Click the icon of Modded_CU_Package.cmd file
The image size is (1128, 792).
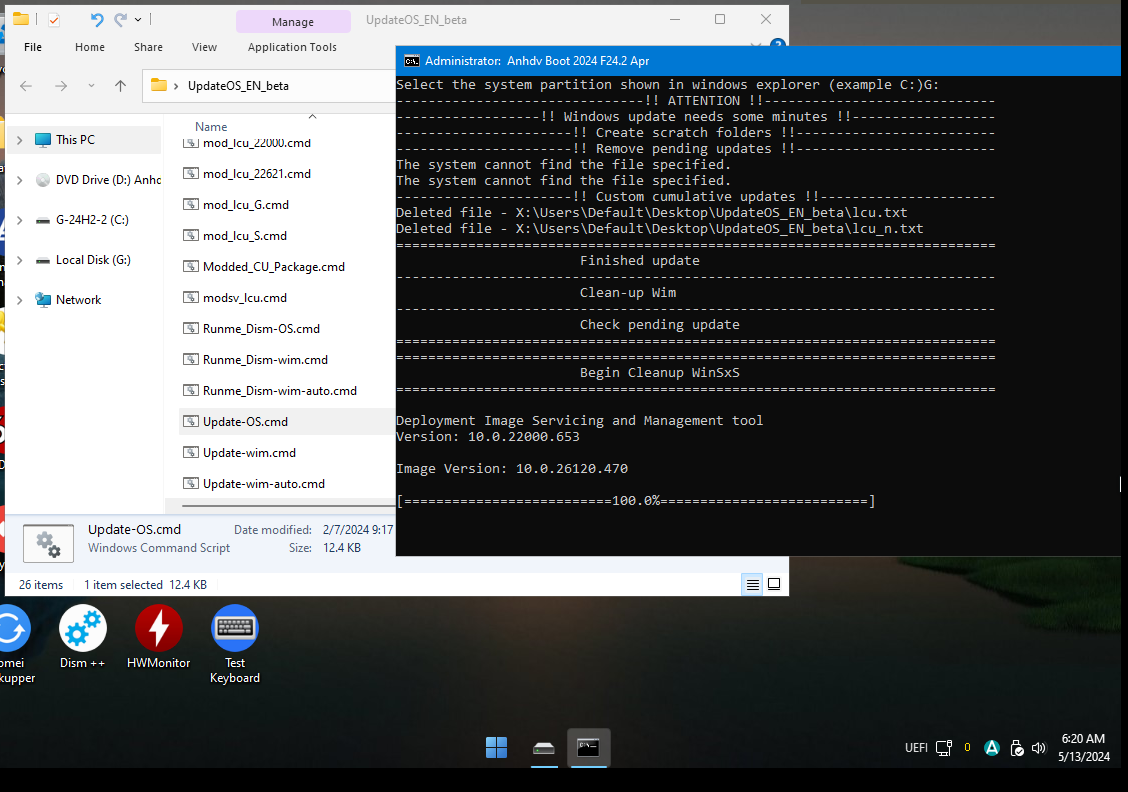191,266
